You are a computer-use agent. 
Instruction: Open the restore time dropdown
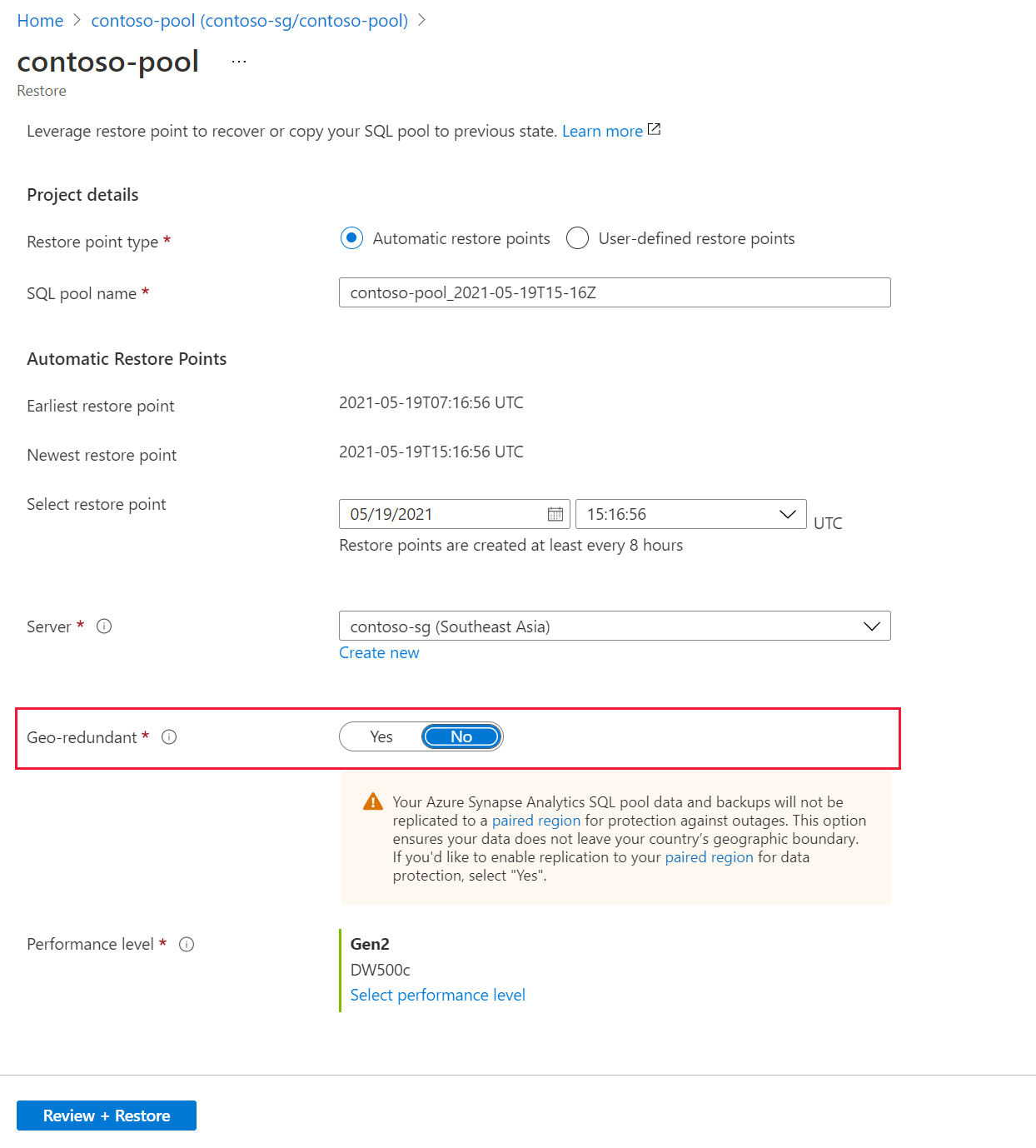click(786, 514)
